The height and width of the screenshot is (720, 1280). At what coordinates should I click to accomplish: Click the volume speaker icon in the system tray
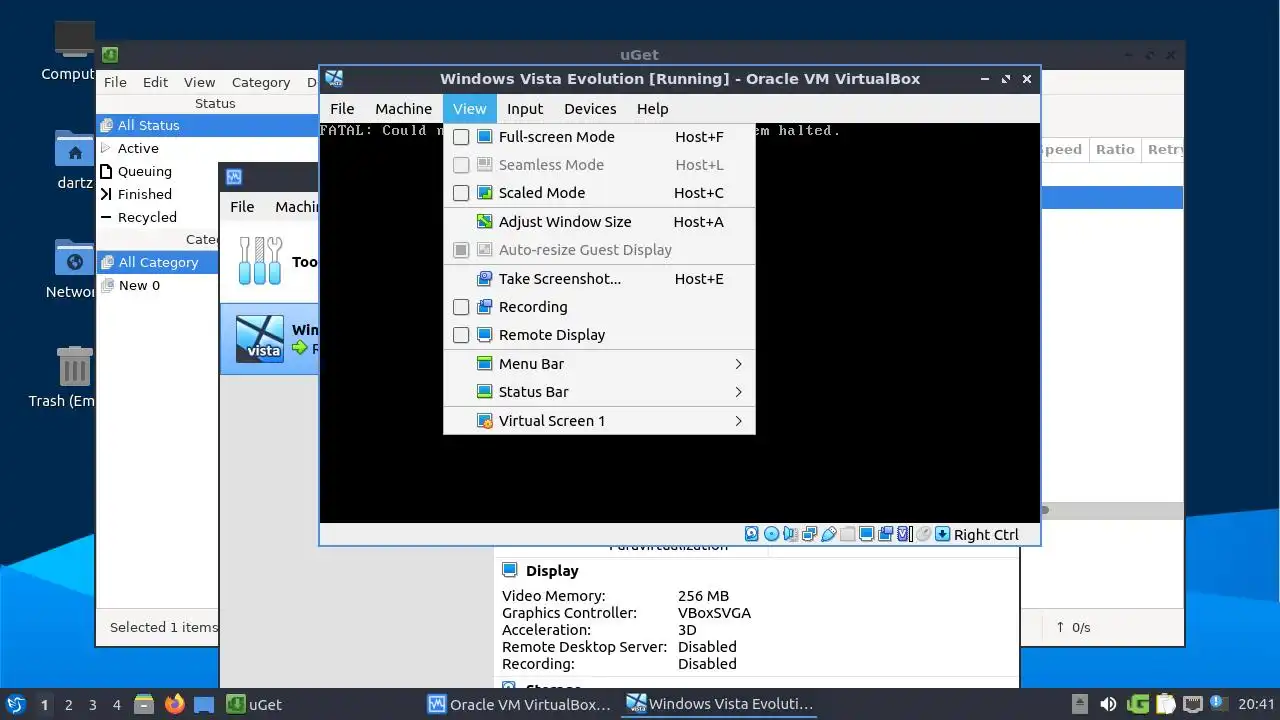[1108, 704]
